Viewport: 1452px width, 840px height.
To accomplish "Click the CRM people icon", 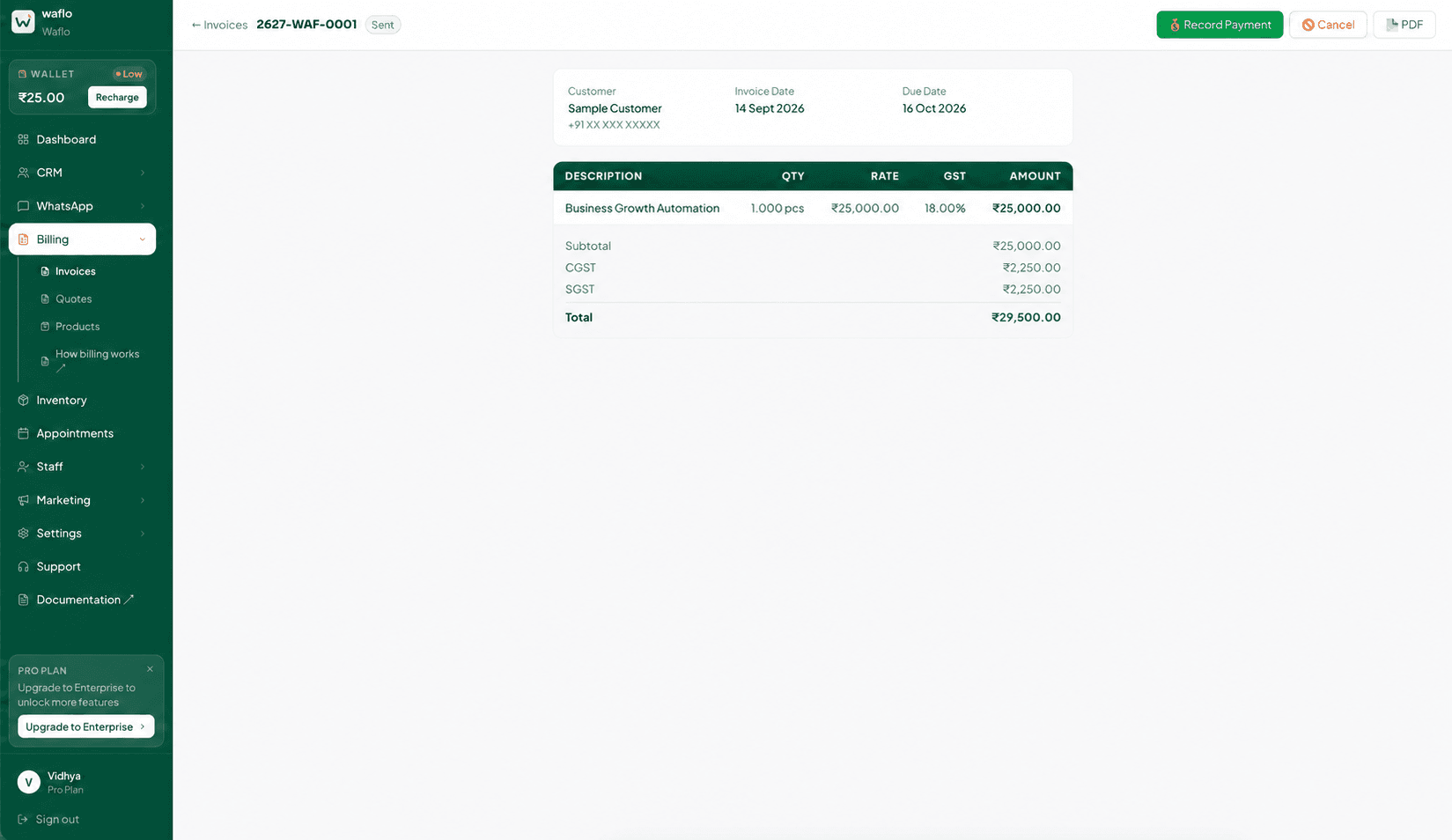I will 24,173.
